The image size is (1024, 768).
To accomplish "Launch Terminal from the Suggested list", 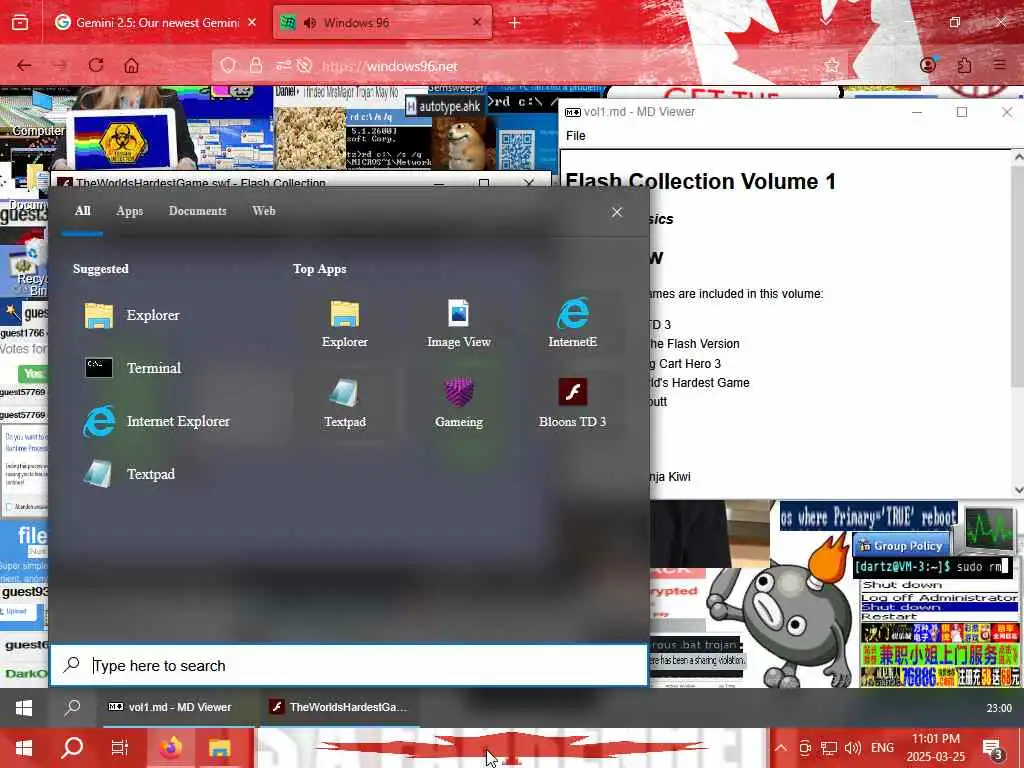I will coord(133,368).
